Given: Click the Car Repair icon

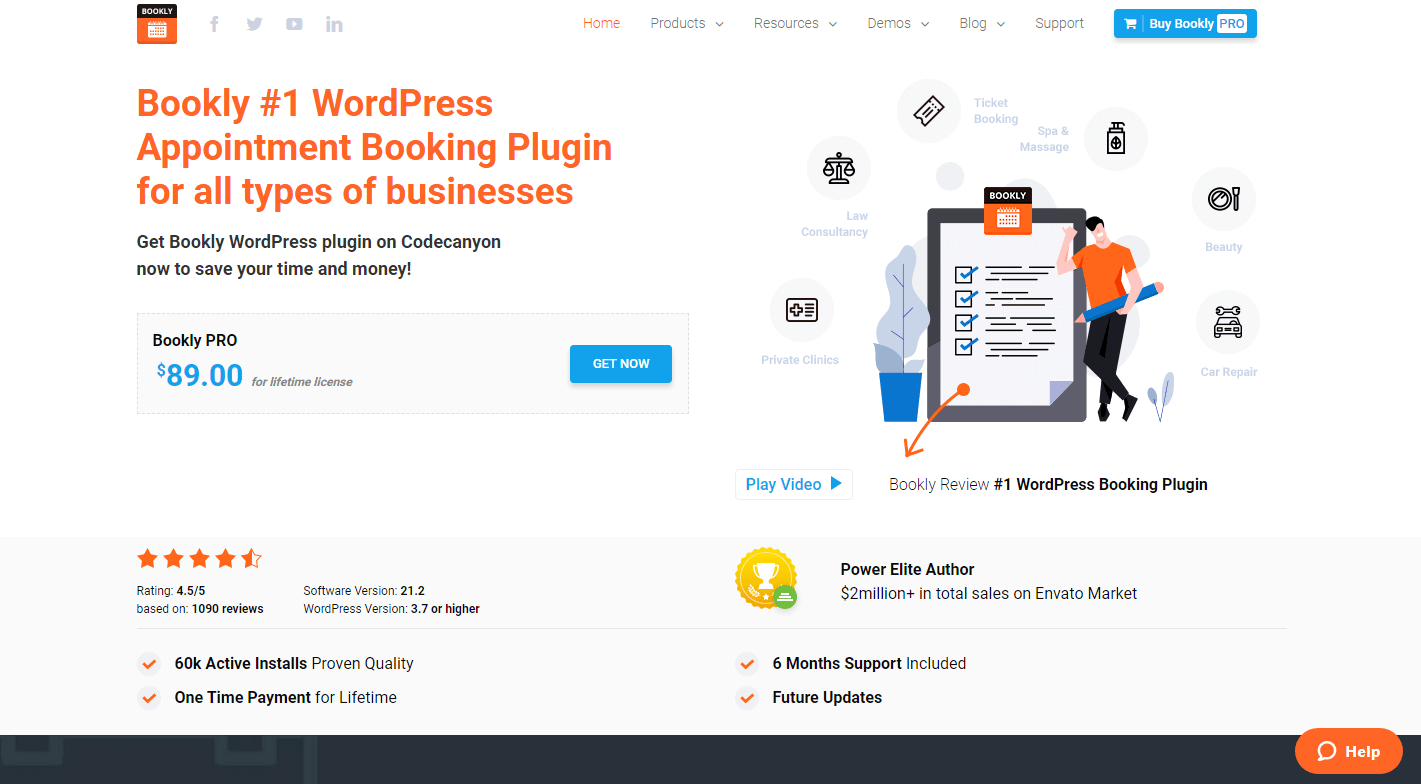Looking at the screenshot, I should 1227,322.
